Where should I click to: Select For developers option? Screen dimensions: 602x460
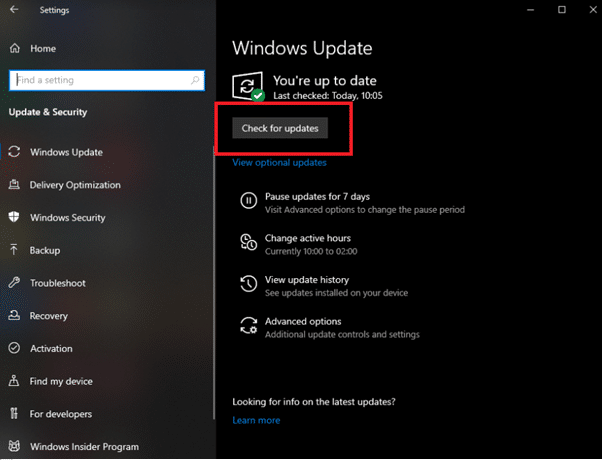point(61,414)
